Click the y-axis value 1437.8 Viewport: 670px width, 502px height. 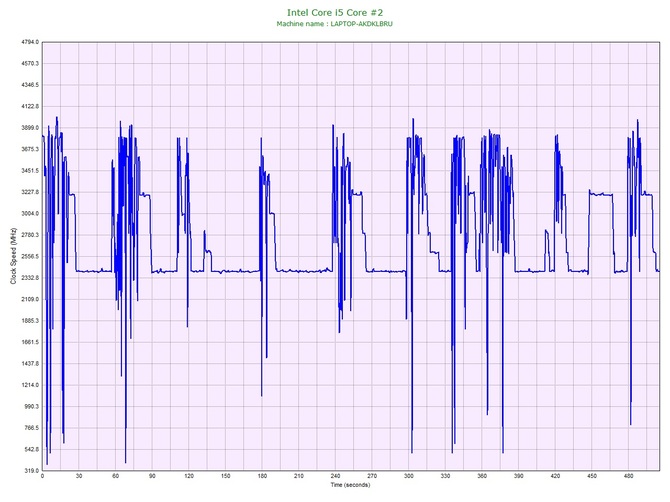point(30,364)
